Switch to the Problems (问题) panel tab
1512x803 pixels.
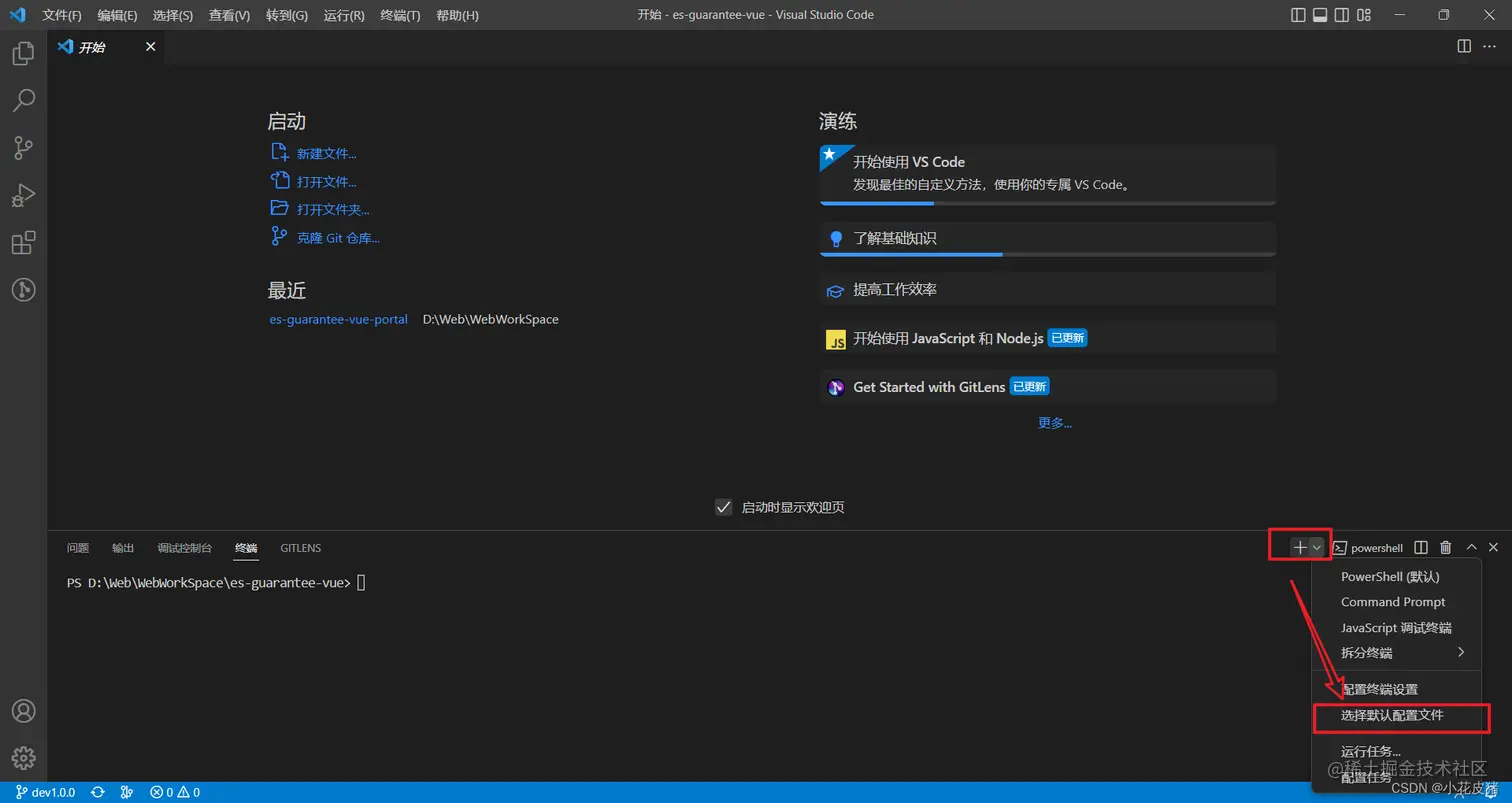tap(78, 548)
